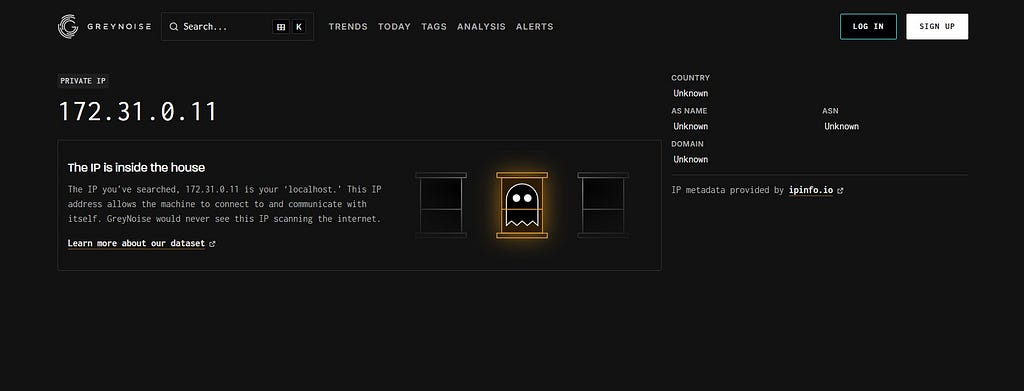This screenshot has width=1024, height=391.
Task: Click the search magnifier icon
Action: (174, 27)
